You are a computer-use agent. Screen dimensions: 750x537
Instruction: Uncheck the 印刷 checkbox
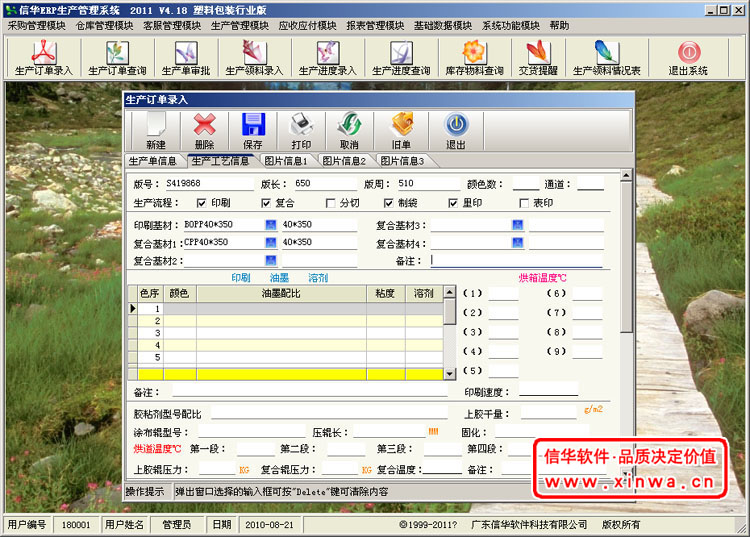click(201, 203)
